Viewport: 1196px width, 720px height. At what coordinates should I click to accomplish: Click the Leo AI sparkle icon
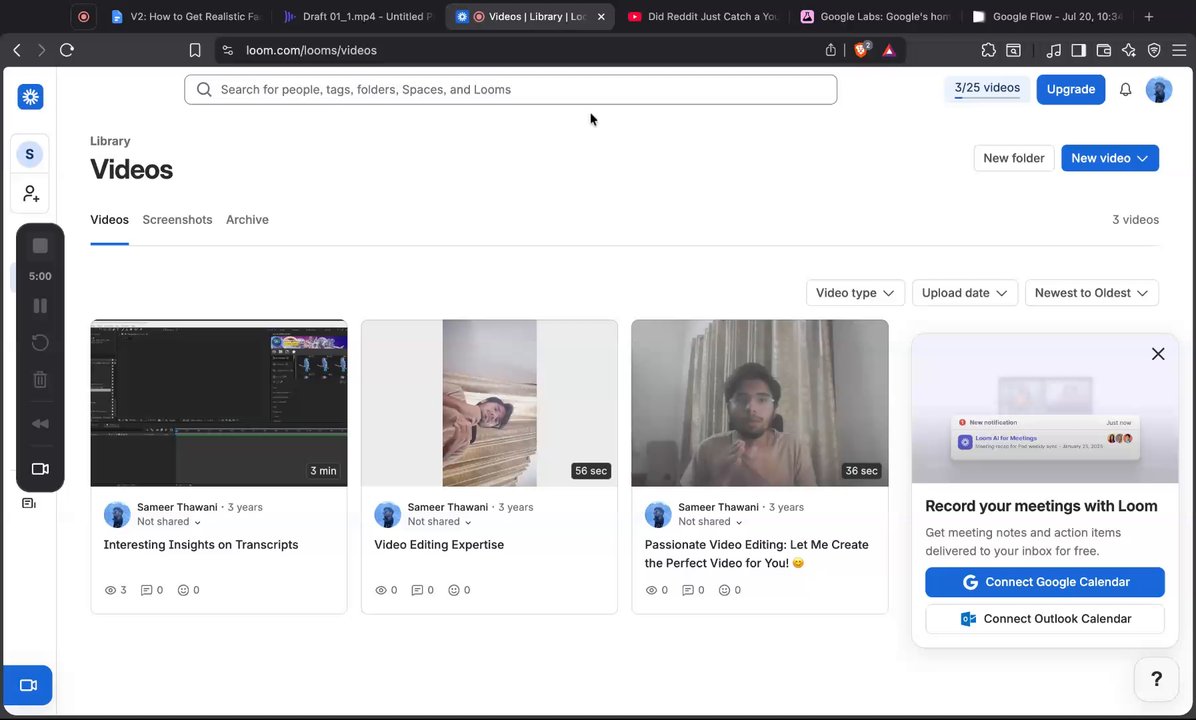point(1129,50)
